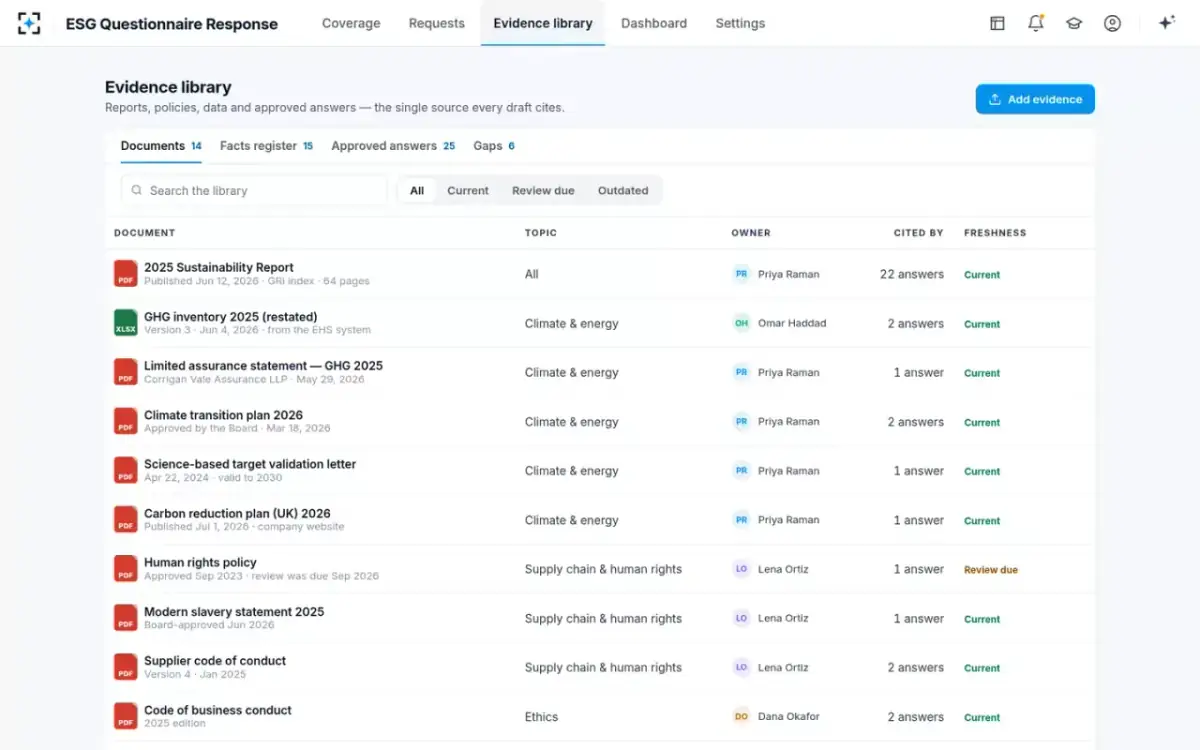
Task: Click the PDF icon for Human rights policy
Action: click(126, 569)
